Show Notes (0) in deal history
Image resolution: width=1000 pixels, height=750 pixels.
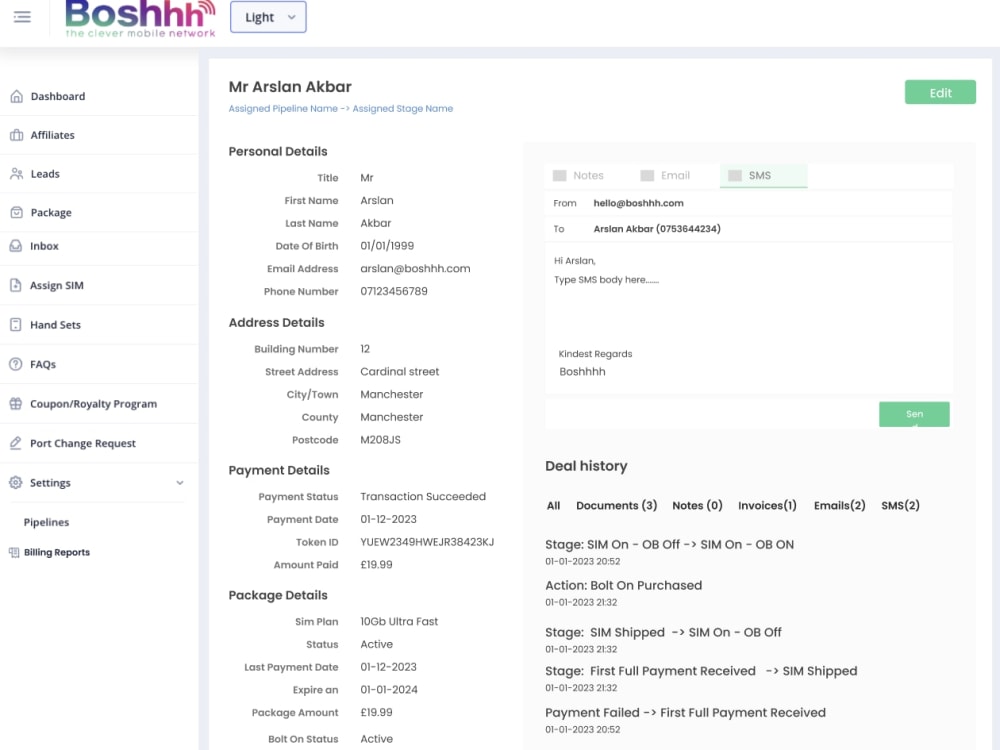(697, 506)
